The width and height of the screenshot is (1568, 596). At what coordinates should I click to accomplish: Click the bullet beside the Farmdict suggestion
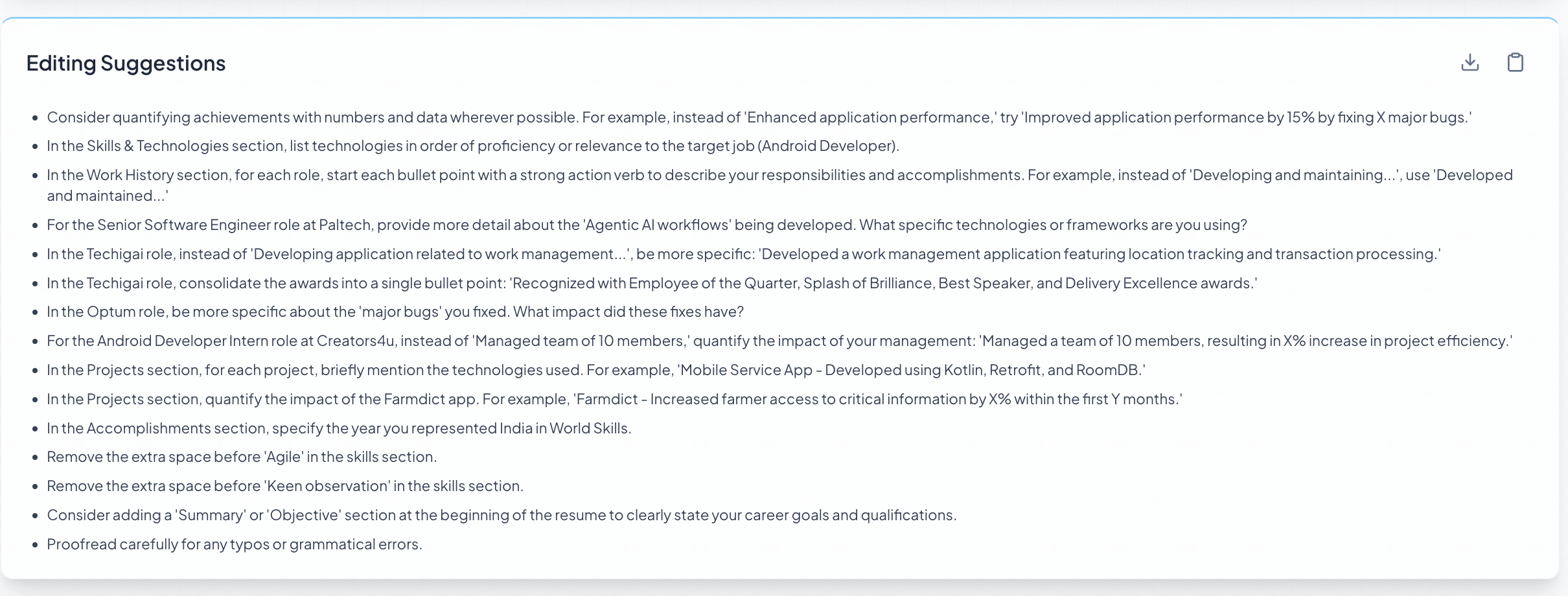[x=34, y=400]
